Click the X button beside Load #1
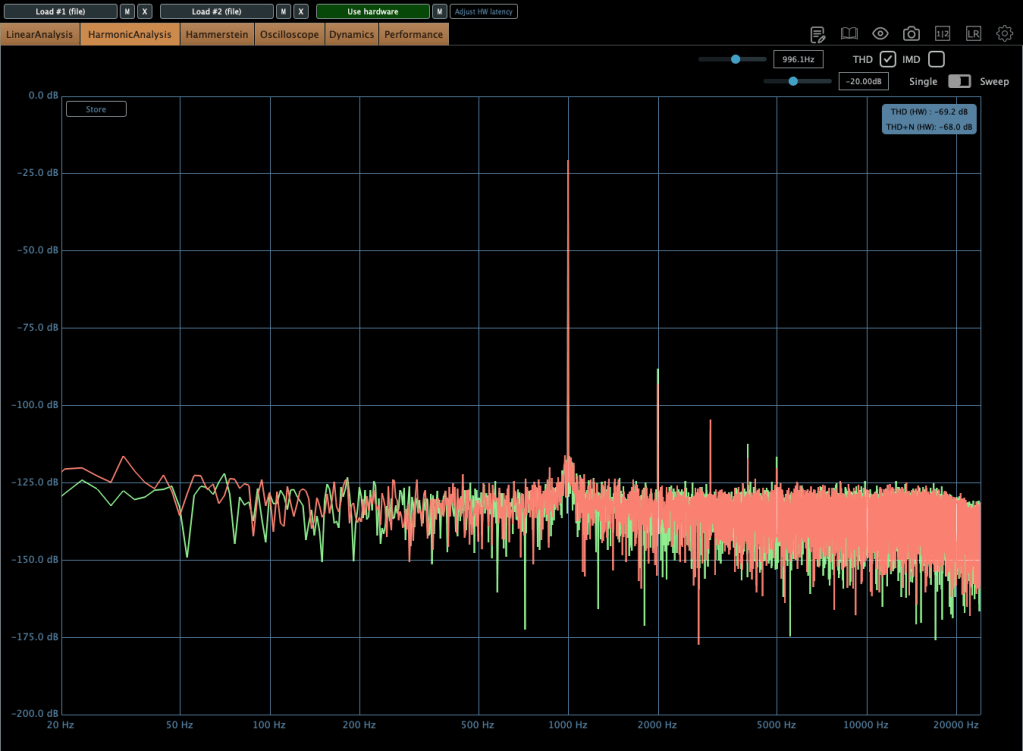The image size is (1023, 751). point(145,12)
